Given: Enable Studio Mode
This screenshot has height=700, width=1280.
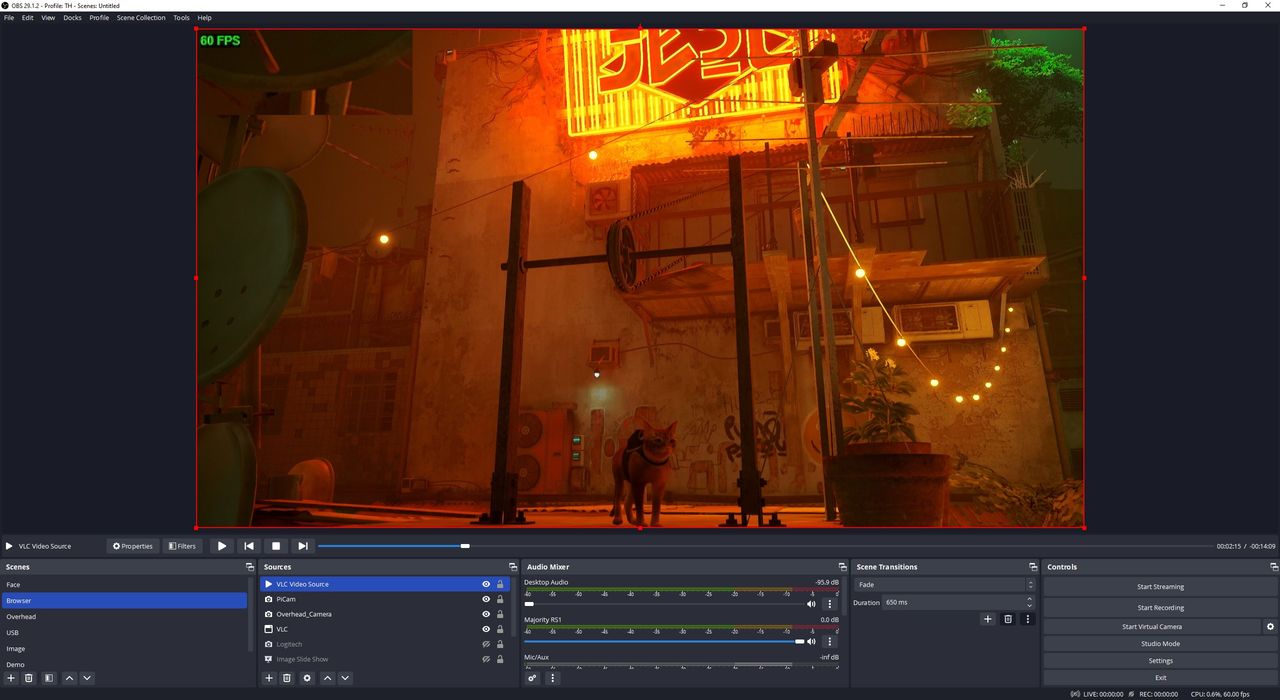Looking at the screenshot, I should [1160, 644].
